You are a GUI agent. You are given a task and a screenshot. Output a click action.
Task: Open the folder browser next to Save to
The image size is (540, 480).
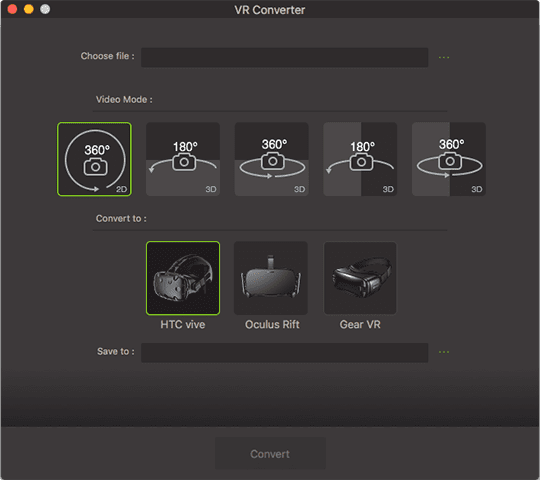tap(444, 352)
